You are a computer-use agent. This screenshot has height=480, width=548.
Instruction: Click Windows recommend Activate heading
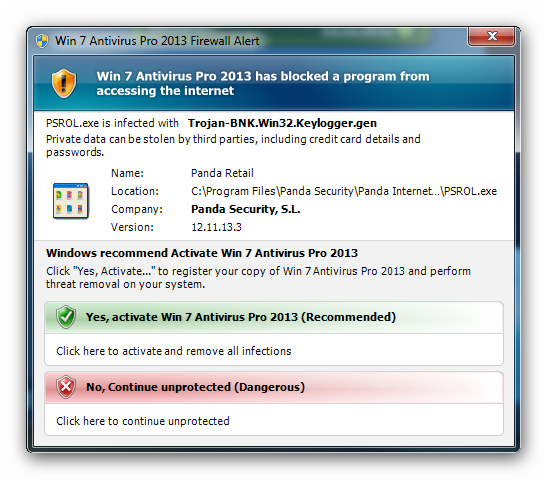pyautogui.click(x=202, y=253)
